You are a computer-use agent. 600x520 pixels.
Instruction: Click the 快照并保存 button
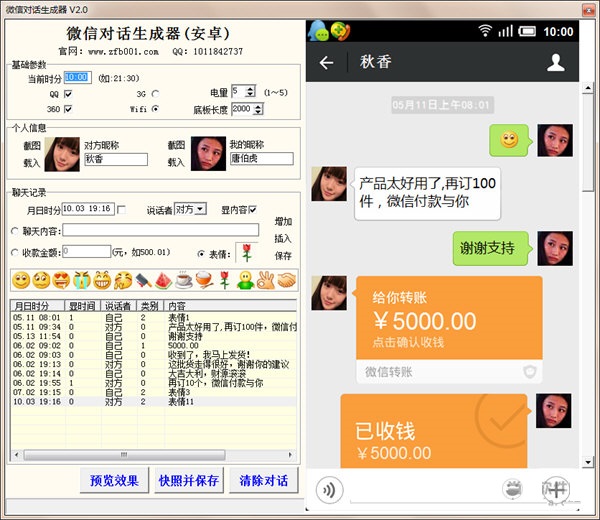(x=189, y=480)
